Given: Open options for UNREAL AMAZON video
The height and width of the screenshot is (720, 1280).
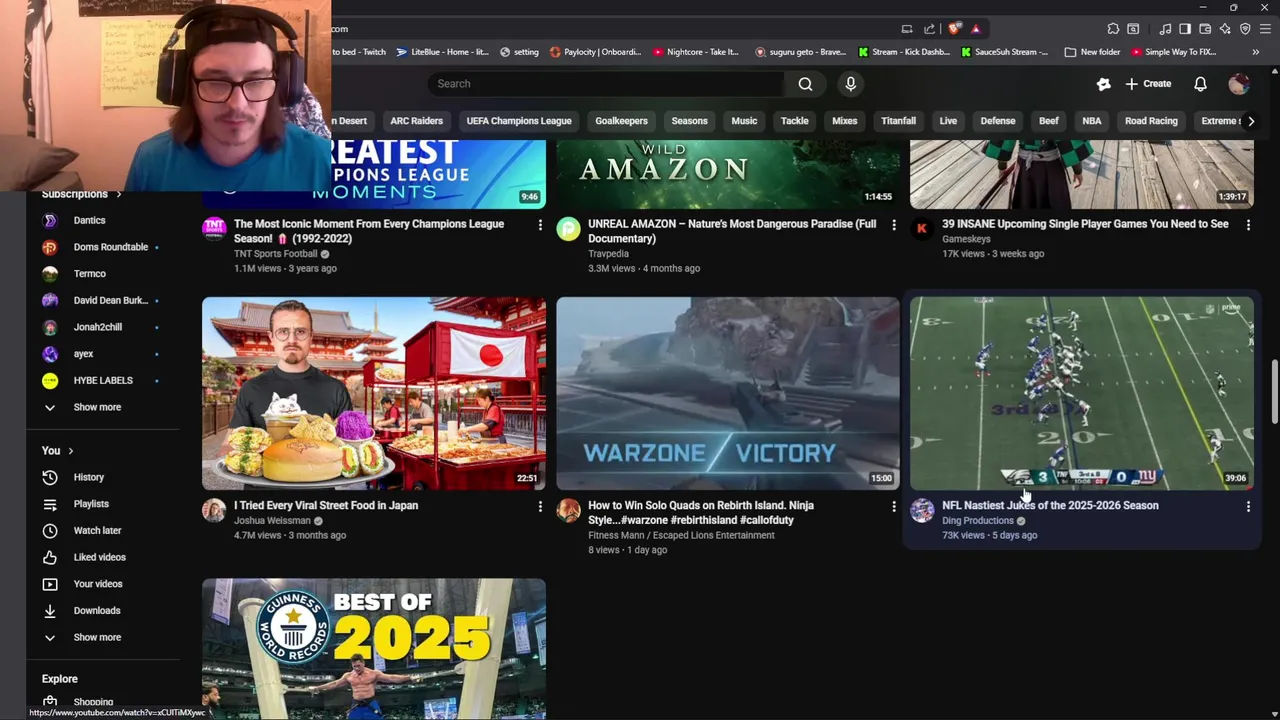Looking at the screenshot, I should 894,225.
